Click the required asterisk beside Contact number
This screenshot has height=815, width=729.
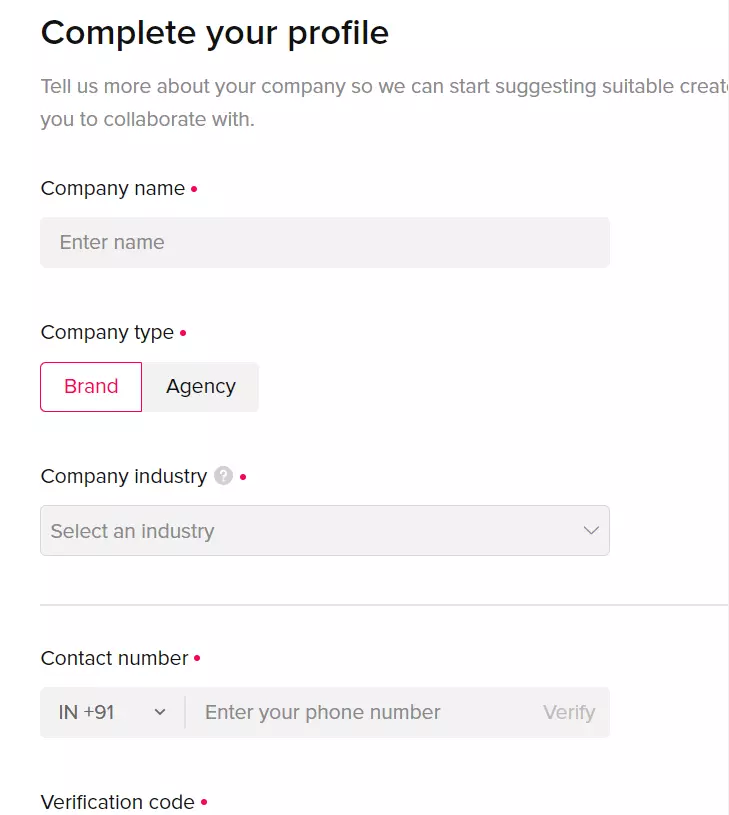(x=196, y=659)
